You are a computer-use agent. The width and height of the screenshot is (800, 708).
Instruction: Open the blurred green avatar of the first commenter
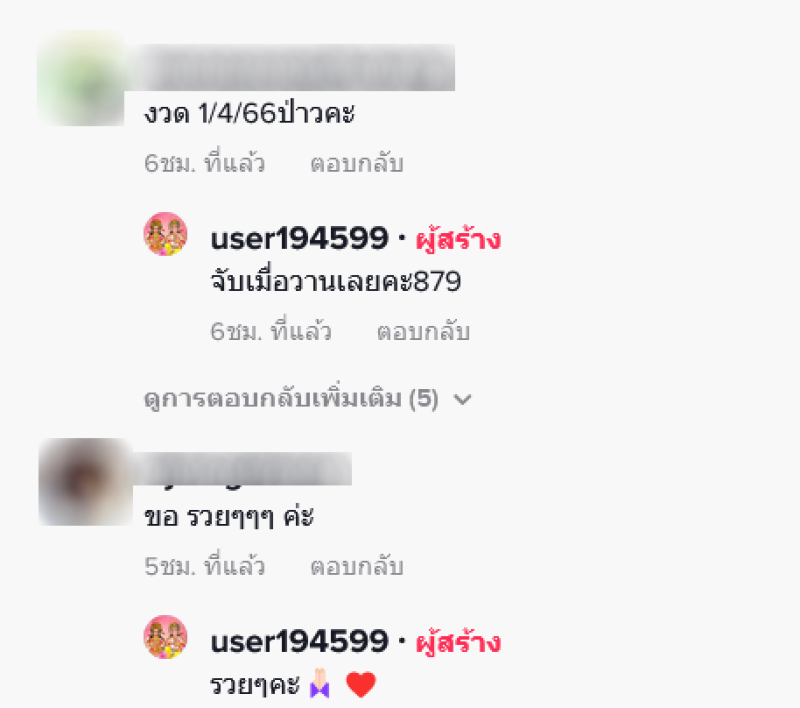[82, 78]
